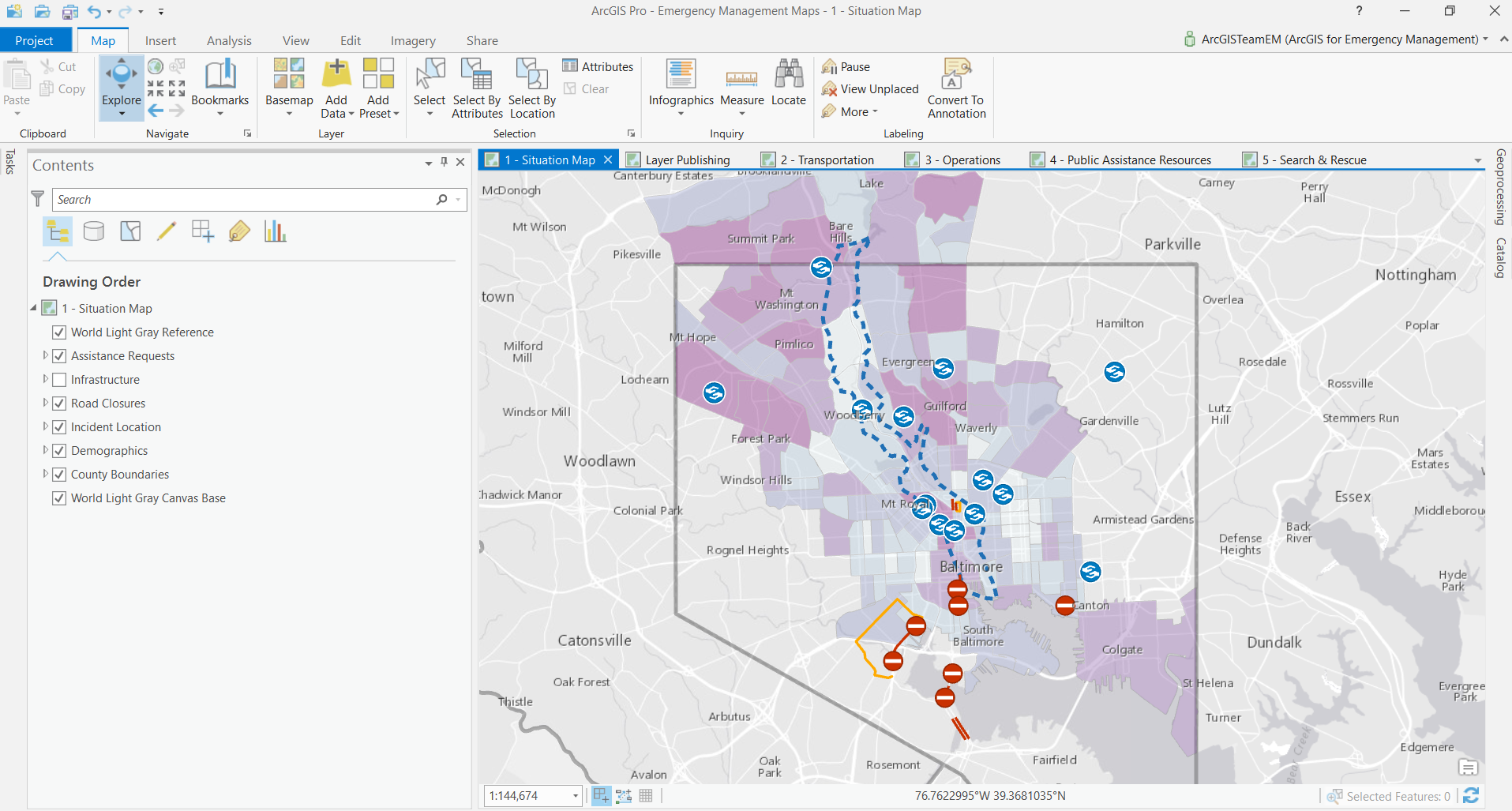
Task: Clear the current selection
Action: tap(586, 89)
